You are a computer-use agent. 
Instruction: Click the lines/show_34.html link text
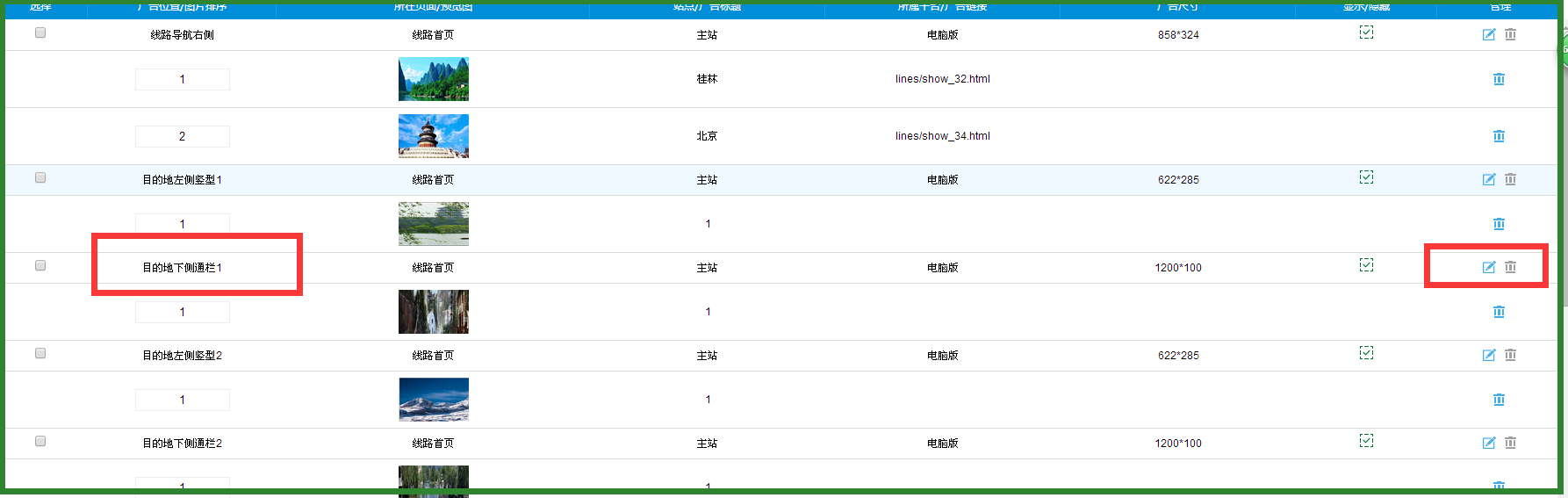click(x=942, y=136)
